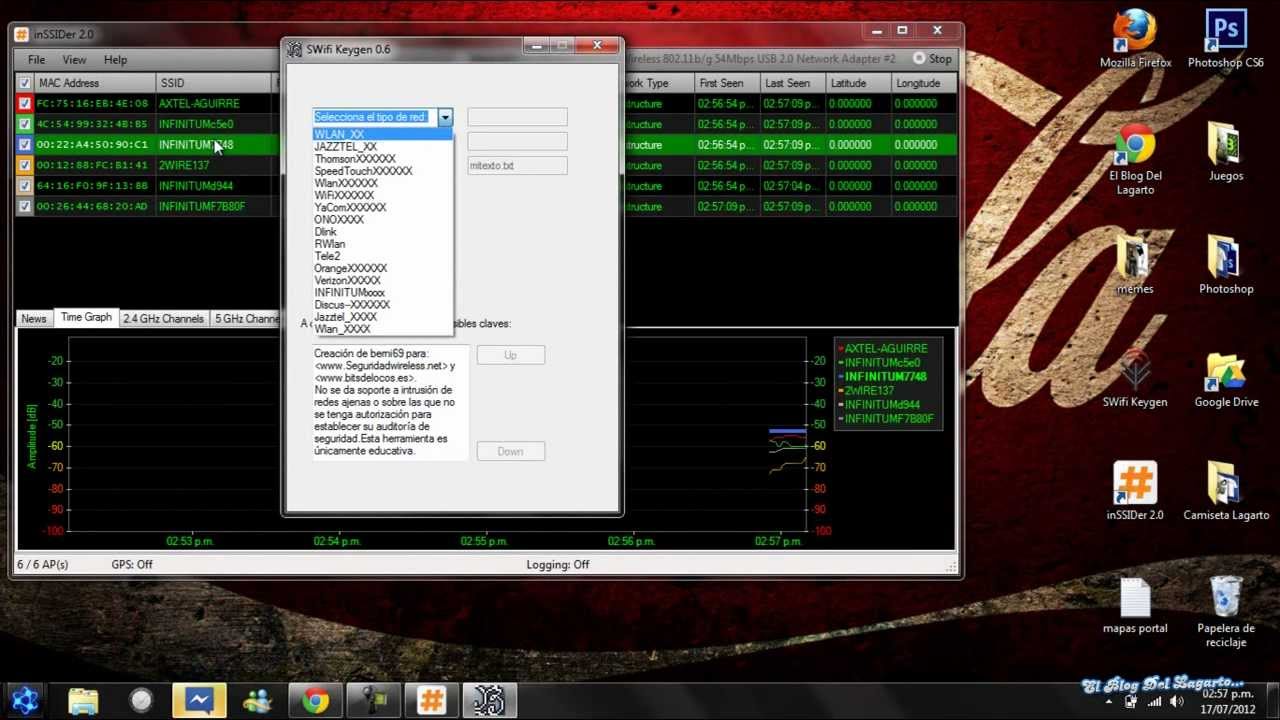Viewport: 1280px width, 720px height.
Task: Uncheck the INFINITUM7748 network checkbox
Action: tap(24, 144)
